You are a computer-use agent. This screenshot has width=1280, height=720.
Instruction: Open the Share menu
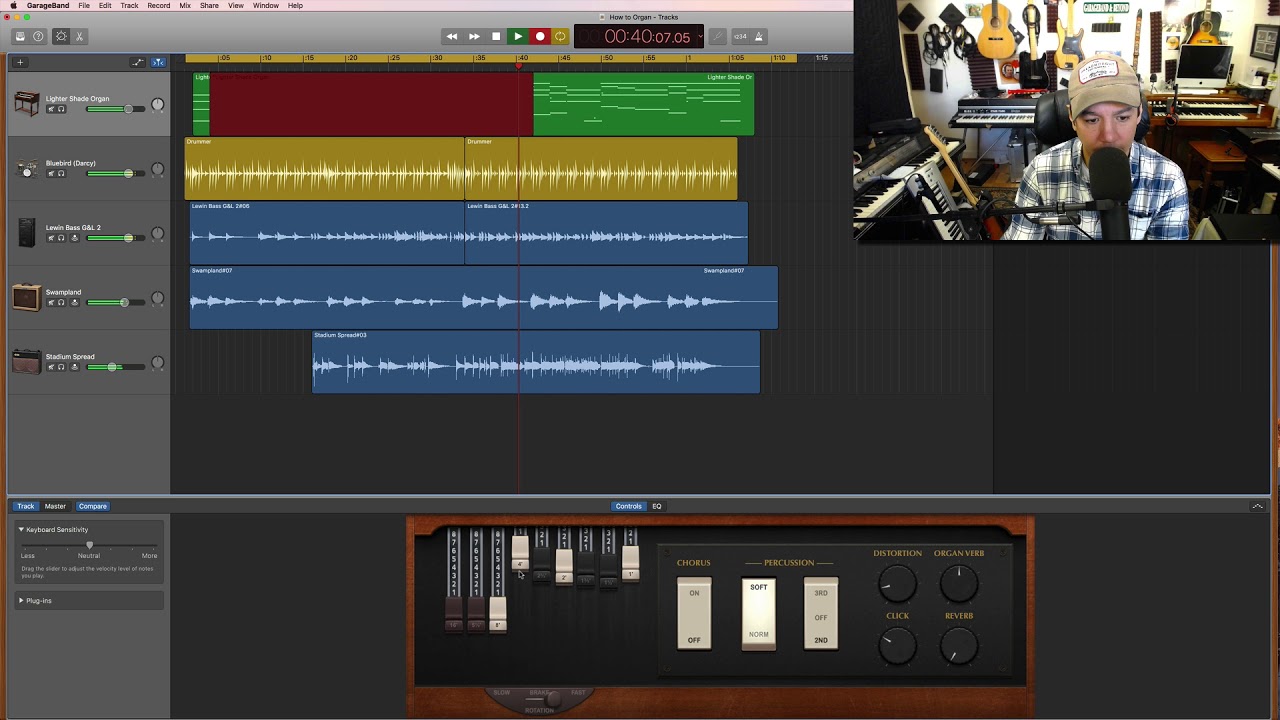pos(209,5)
